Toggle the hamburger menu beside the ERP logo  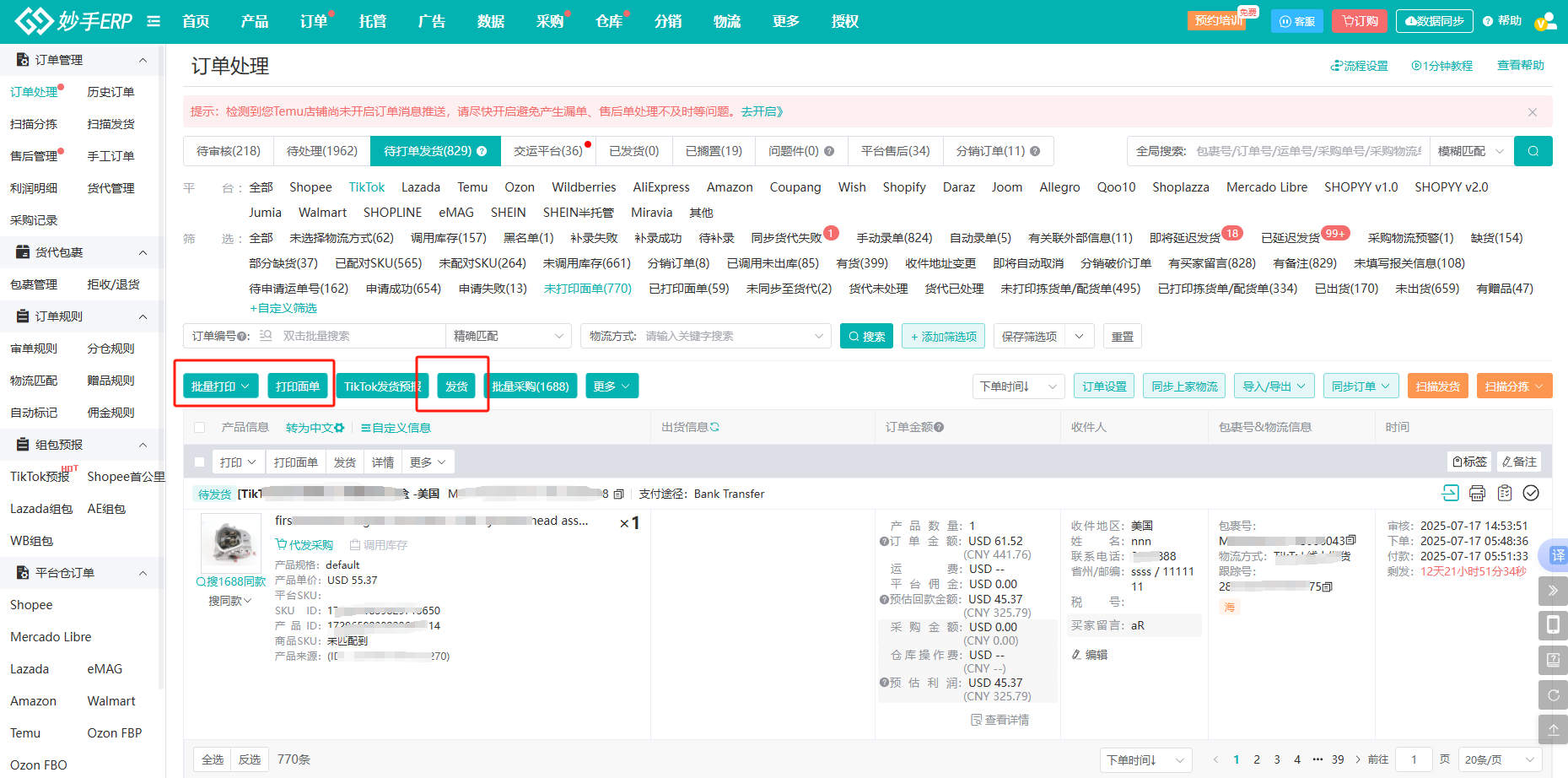pyautogui.click(x=154, y=21)
